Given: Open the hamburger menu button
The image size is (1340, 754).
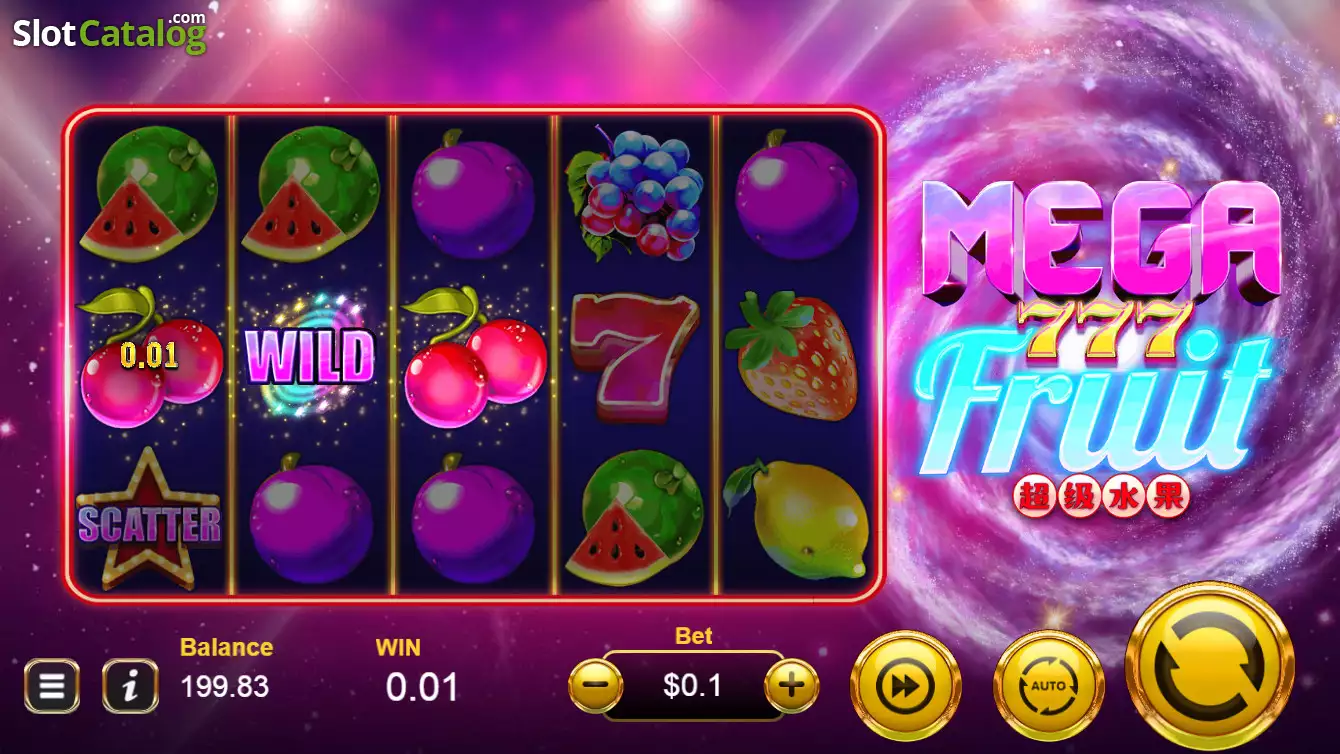Looking at the screenshot, I should (x=52, y=686).
